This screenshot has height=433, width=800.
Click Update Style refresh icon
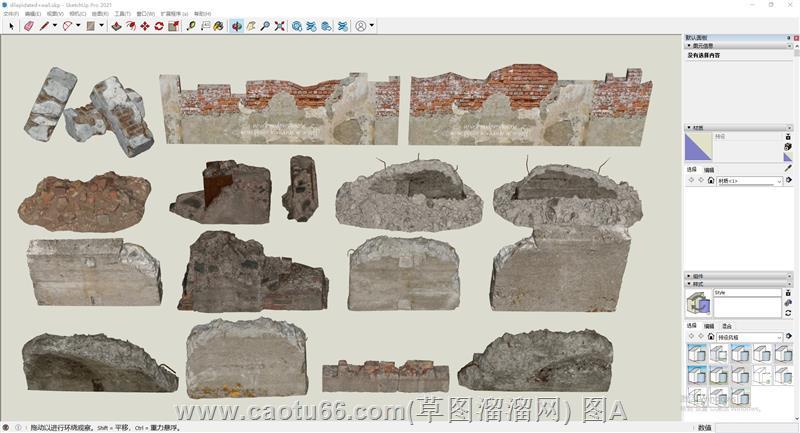(x=788, y=313)
